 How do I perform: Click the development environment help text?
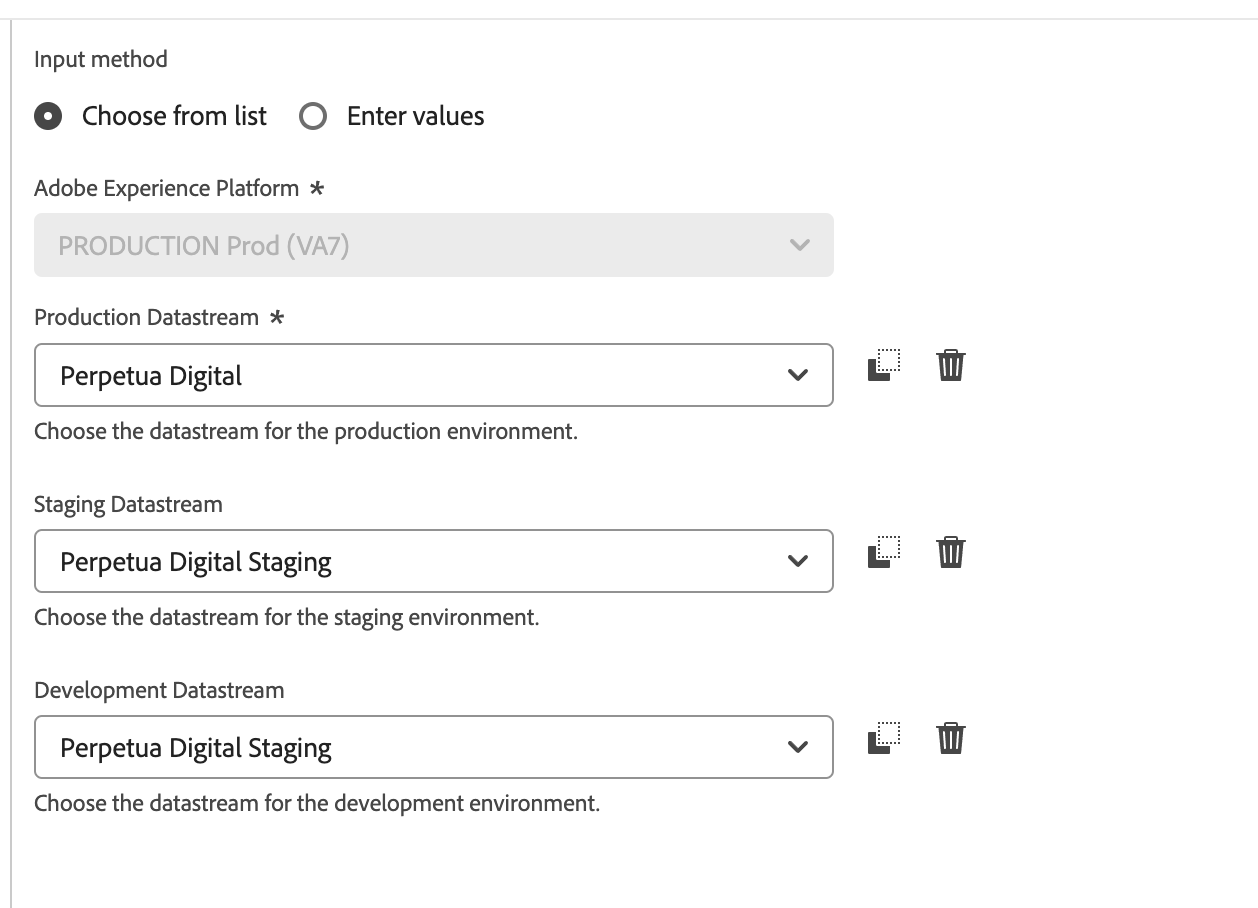tap(317, 804)
